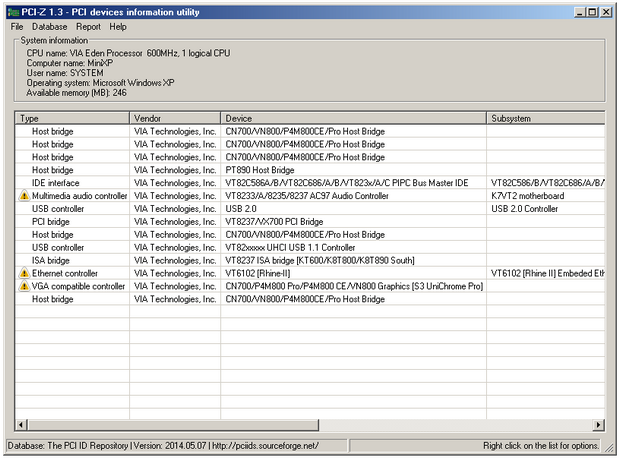Click the horizontal scrollbar left arrow
Image resolution: width=620 pixels, height=458 pixels.
(21, 425)
